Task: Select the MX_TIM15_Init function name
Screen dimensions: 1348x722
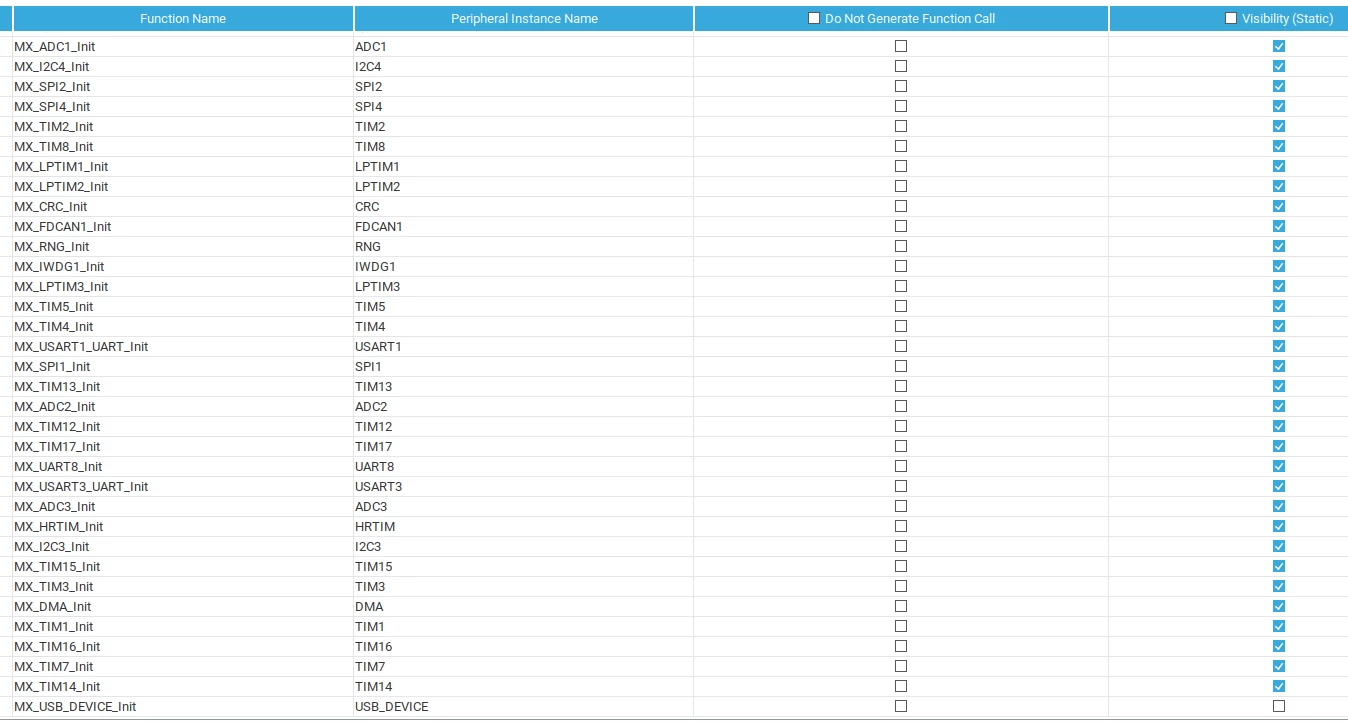Action: (x=57, y=566)
